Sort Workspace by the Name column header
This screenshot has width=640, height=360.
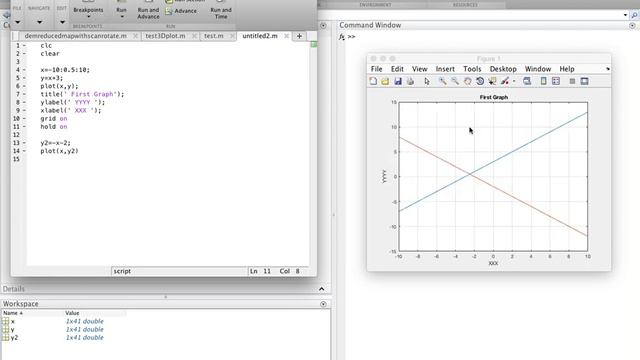(13, 313)
